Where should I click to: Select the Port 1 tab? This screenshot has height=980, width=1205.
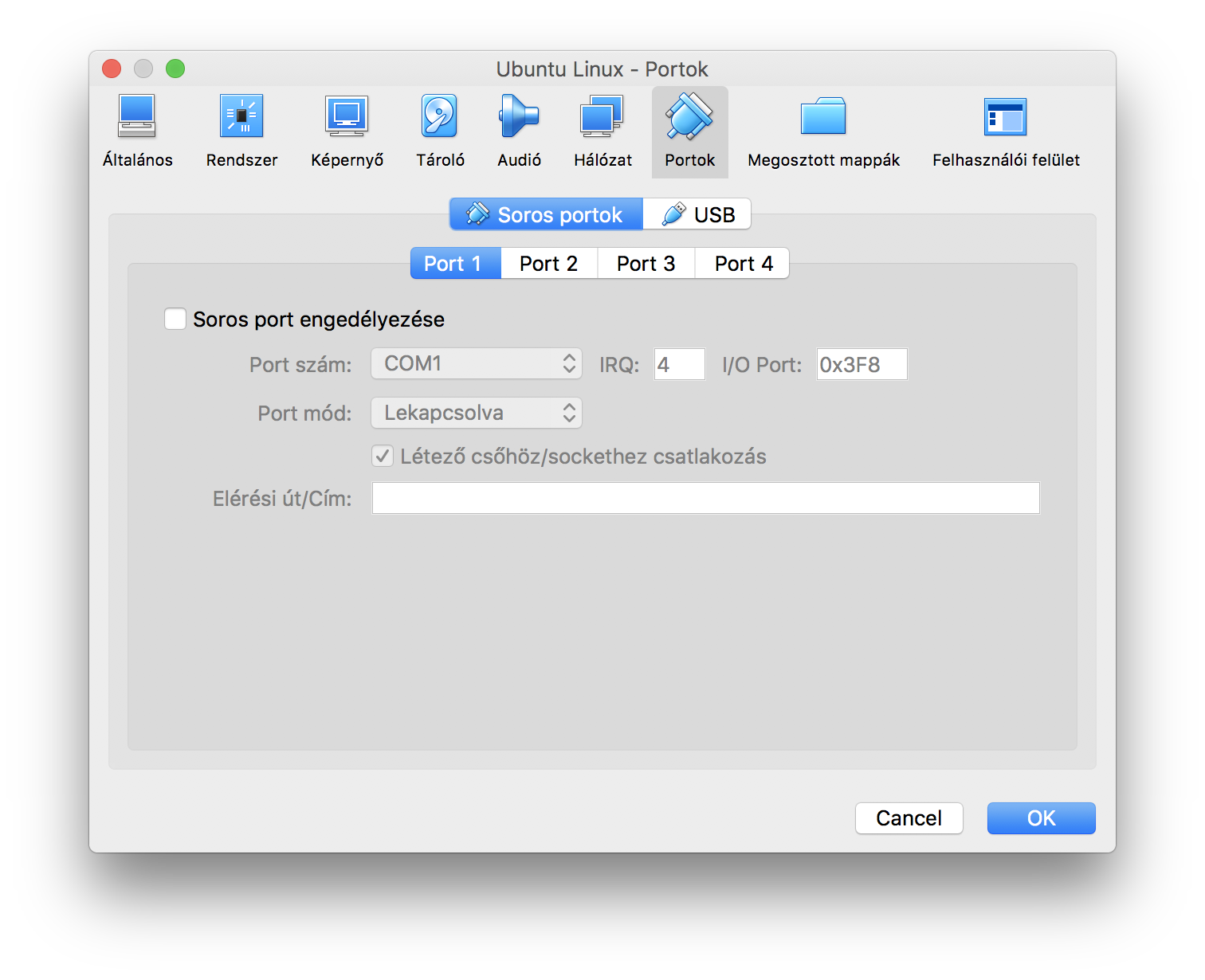[x=455, y=263]
